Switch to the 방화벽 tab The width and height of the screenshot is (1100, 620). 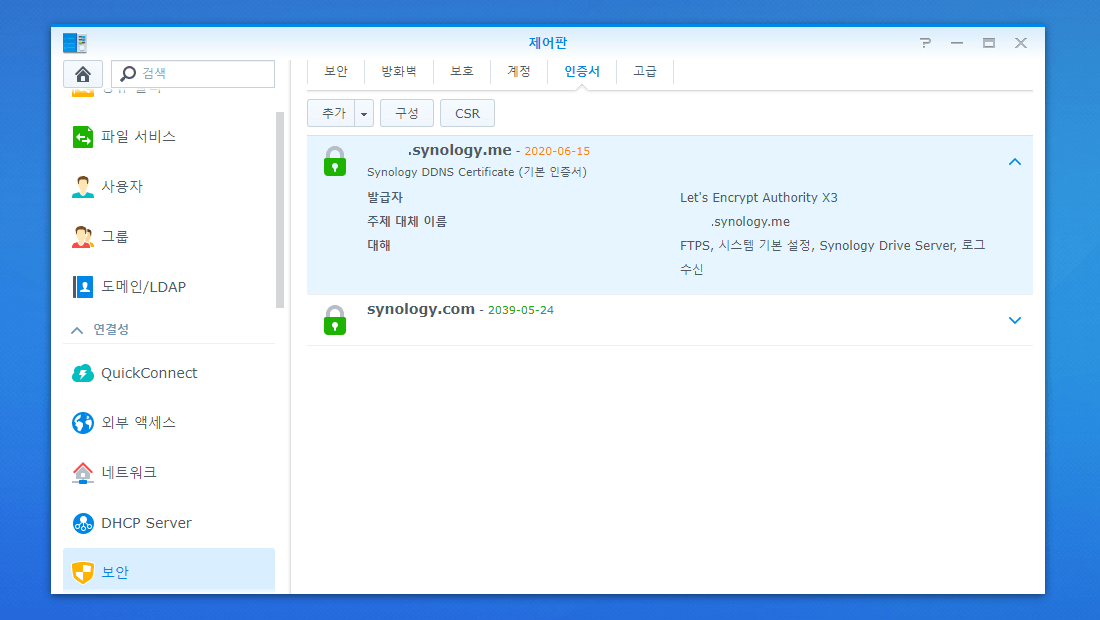pyautogui.click(x=398, y=72)
